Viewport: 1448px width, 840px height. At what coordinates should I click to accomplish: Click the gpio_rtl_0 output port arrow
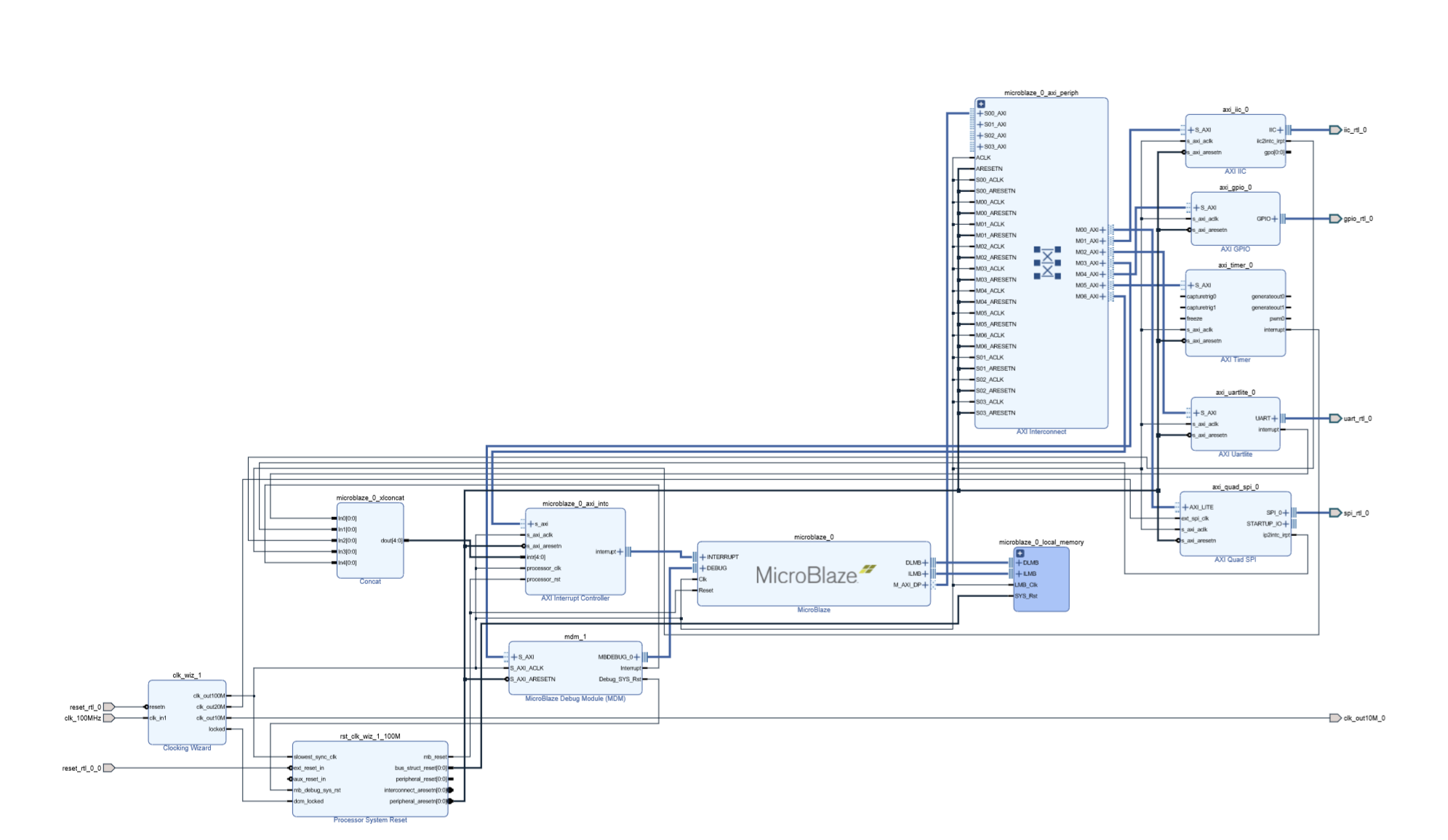click(x=1337, y=217)
